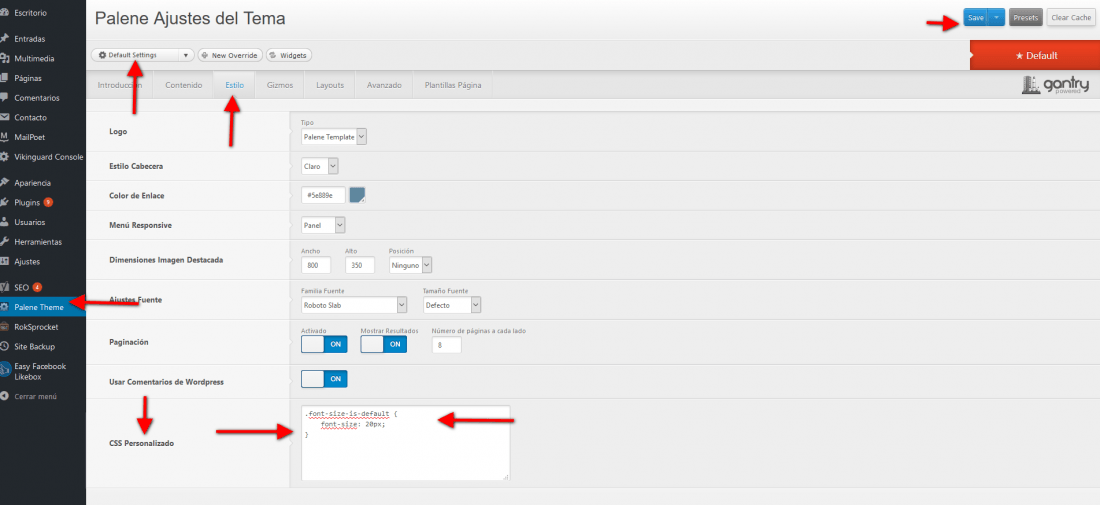The width and height of the screenshot is (1100, 505).
Task: Open the Plantillas Página tab
Action: coord(452,85)
